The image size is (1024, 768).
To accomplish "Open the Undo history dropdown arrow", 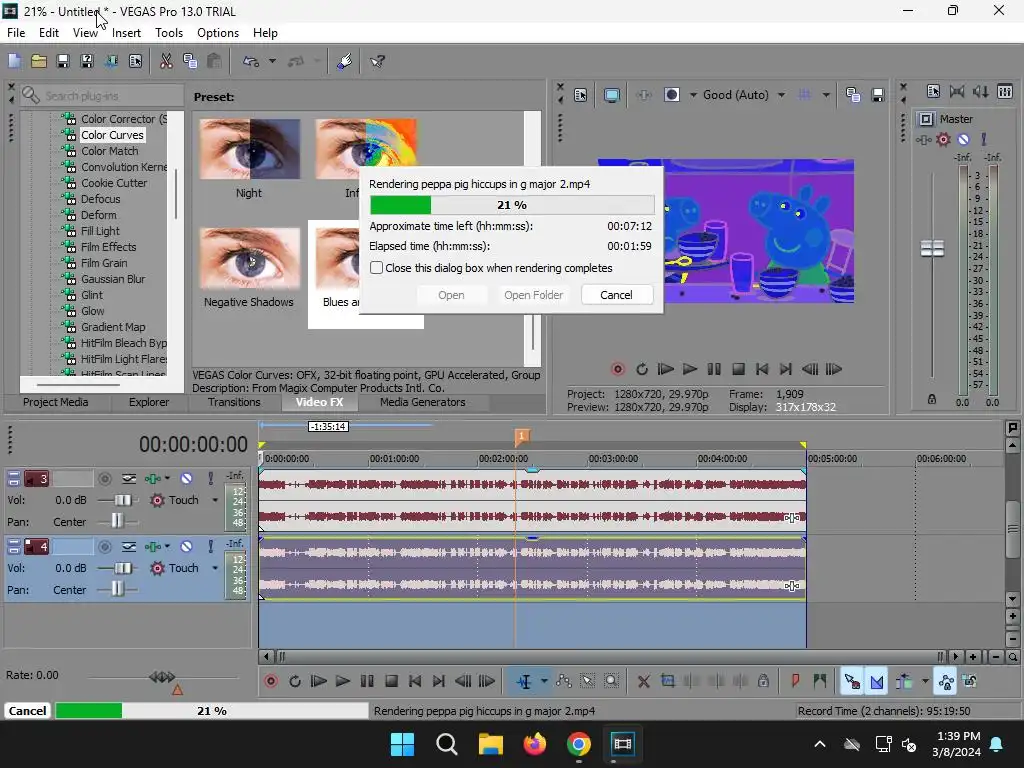I will [272, 61].
